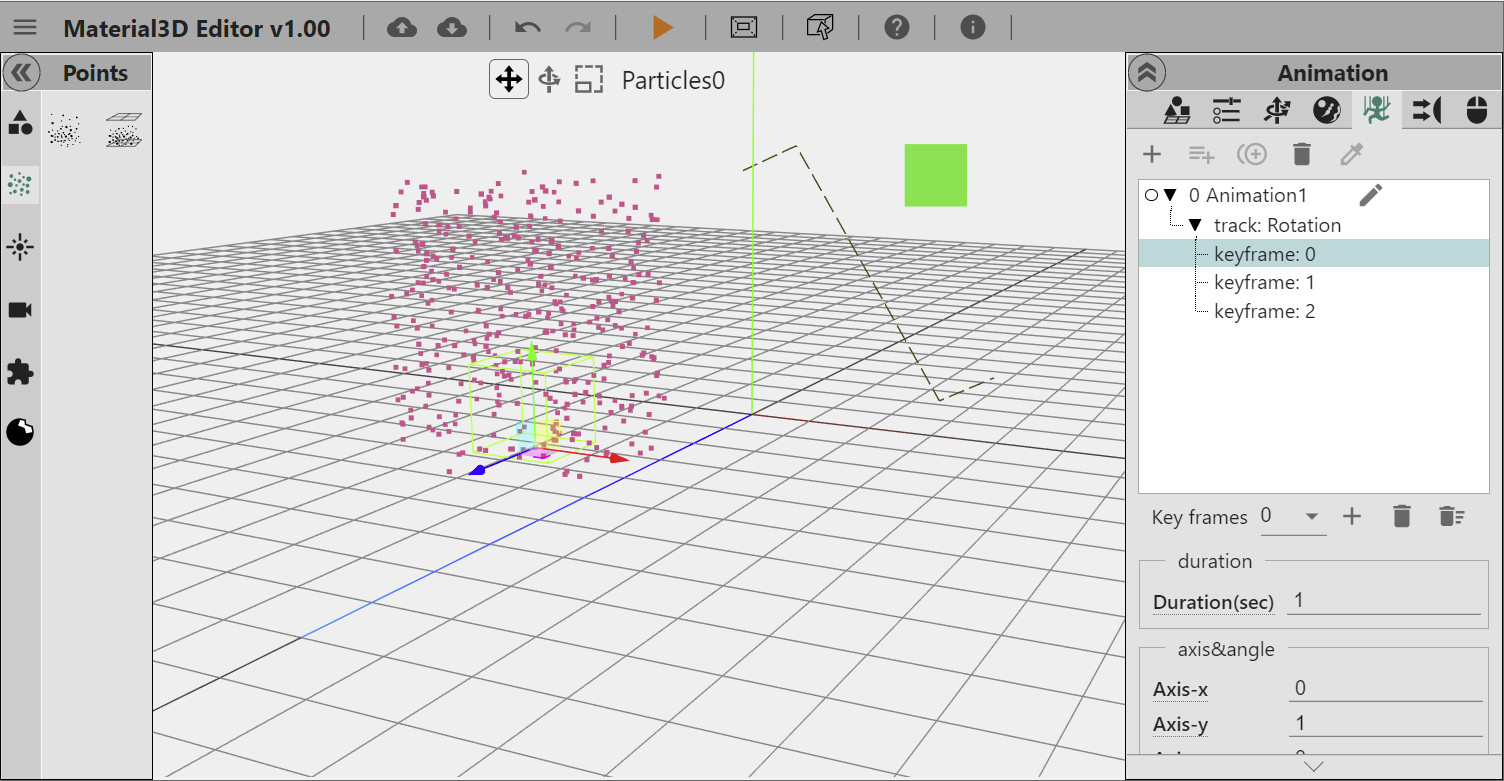Click the cloud download icon
The width and height of the screenshot is (1504, 781).
452,28
